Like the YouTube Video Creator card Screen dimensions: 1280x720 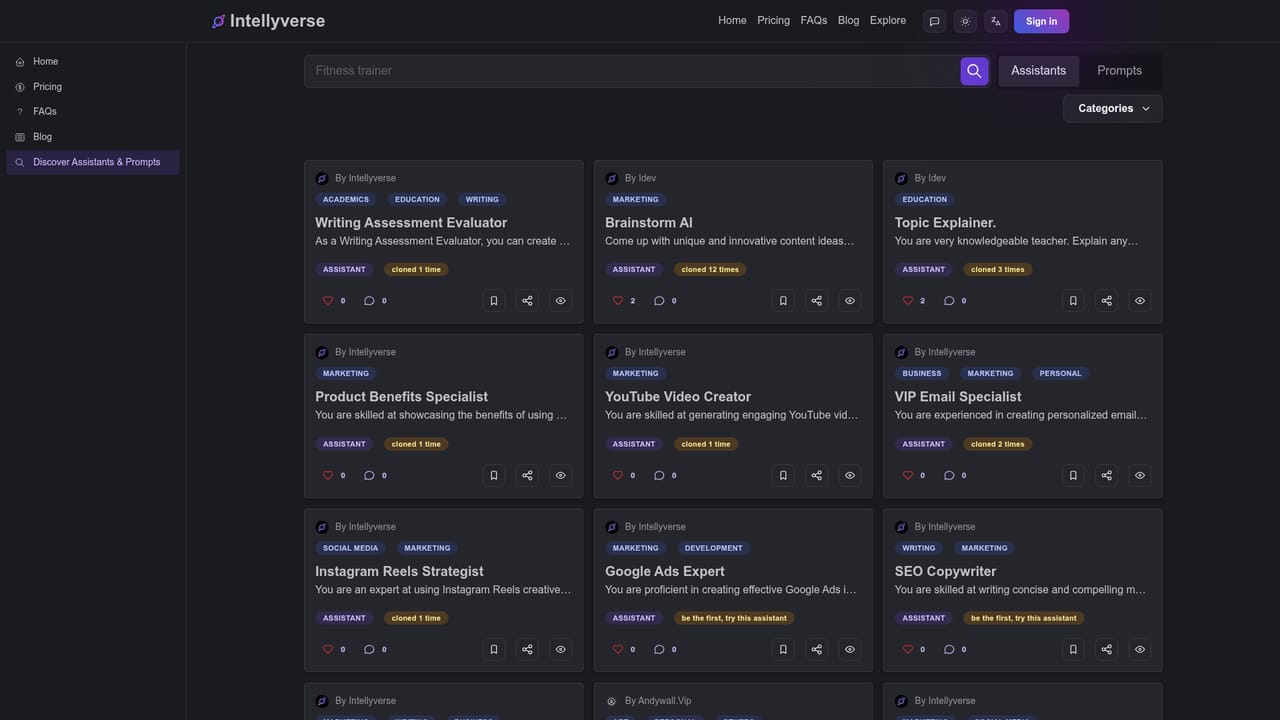617,475
